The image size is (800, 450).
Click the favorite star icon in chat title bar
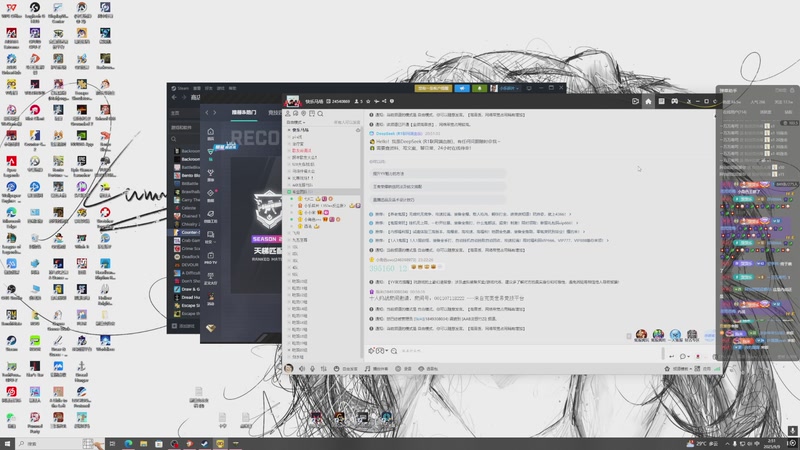point(368,101)
